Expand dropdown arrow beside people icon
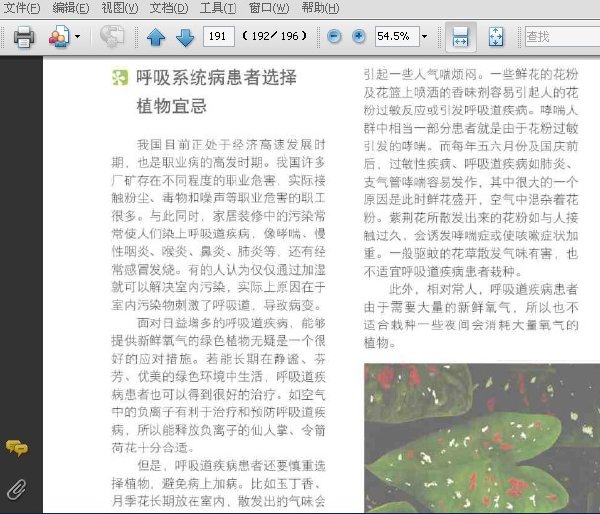The width and height of the screenshot is (600, 514). pos(78,37)
